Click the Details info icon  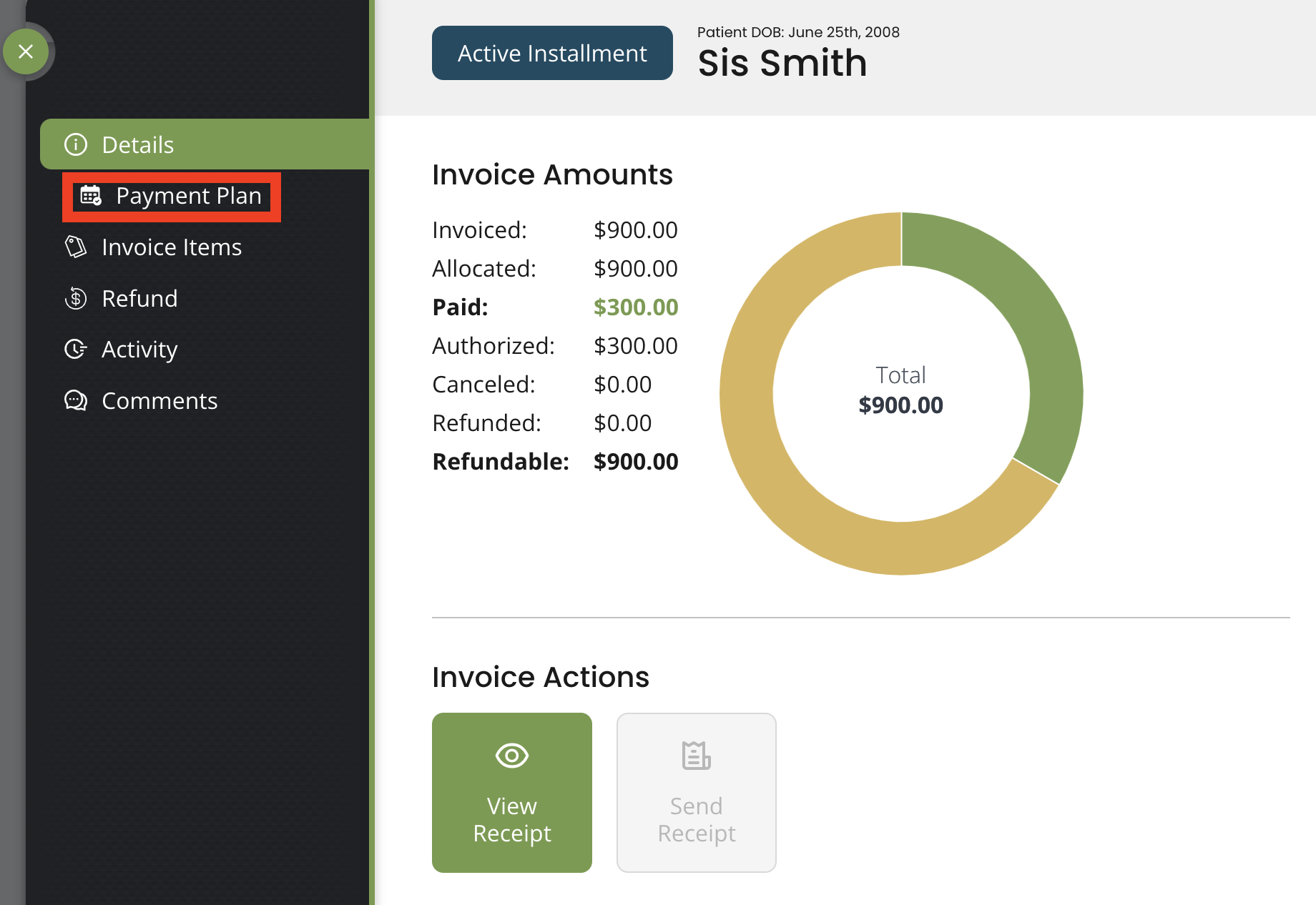click(x=76, y=144)
